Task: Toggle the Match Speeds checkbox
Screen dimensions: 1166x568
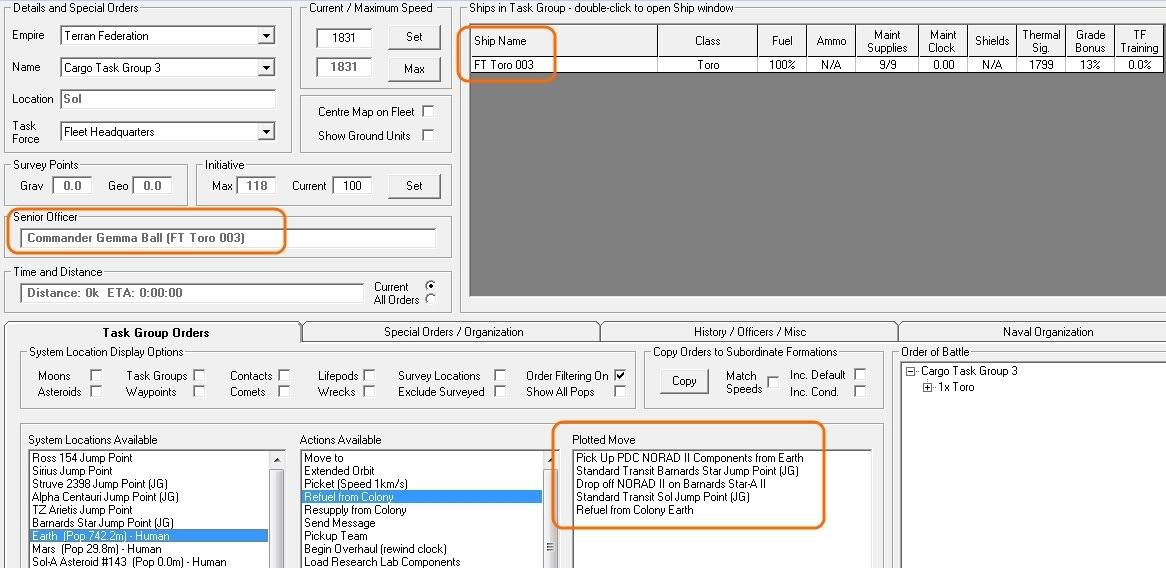Action: point(773,382)
